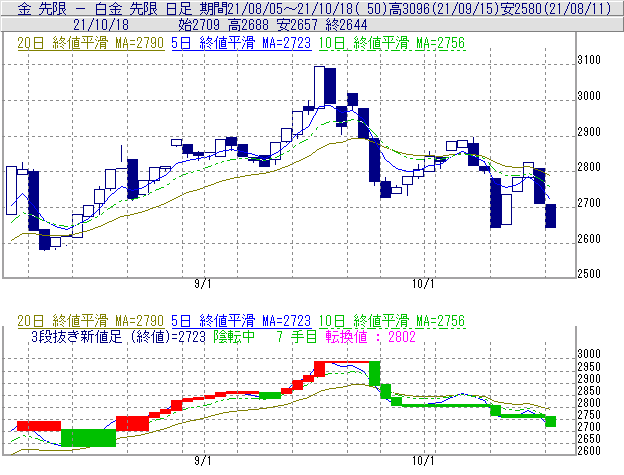The height and width of the screenshot is (475, 624).
Task: Click the 2600 axis label in lower chart
Action: [x=589, y=451]
